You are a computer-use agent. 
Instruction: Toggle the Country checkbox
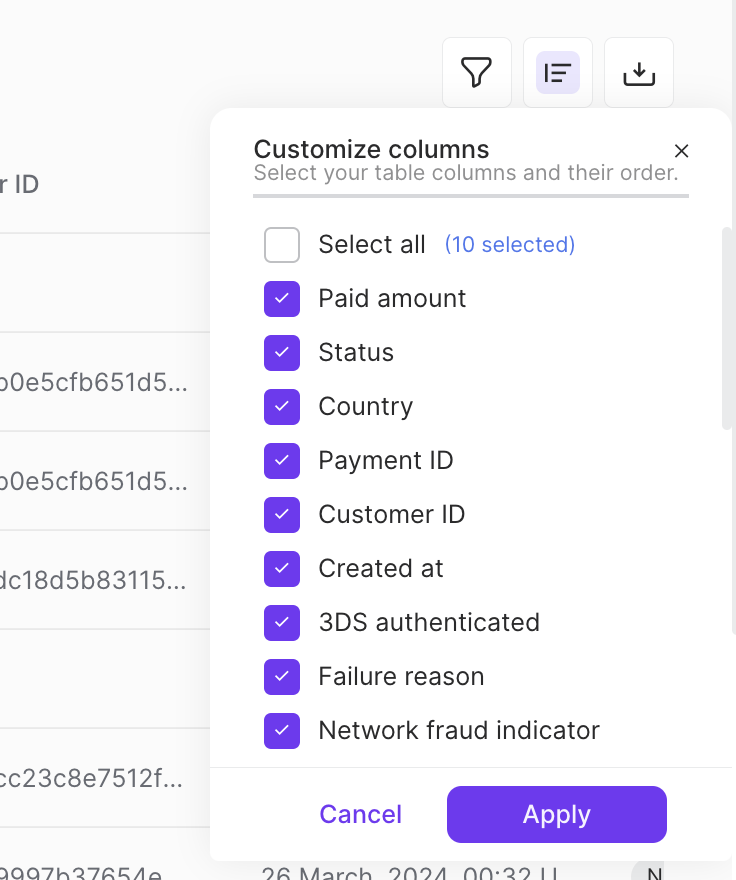(282, 406)
